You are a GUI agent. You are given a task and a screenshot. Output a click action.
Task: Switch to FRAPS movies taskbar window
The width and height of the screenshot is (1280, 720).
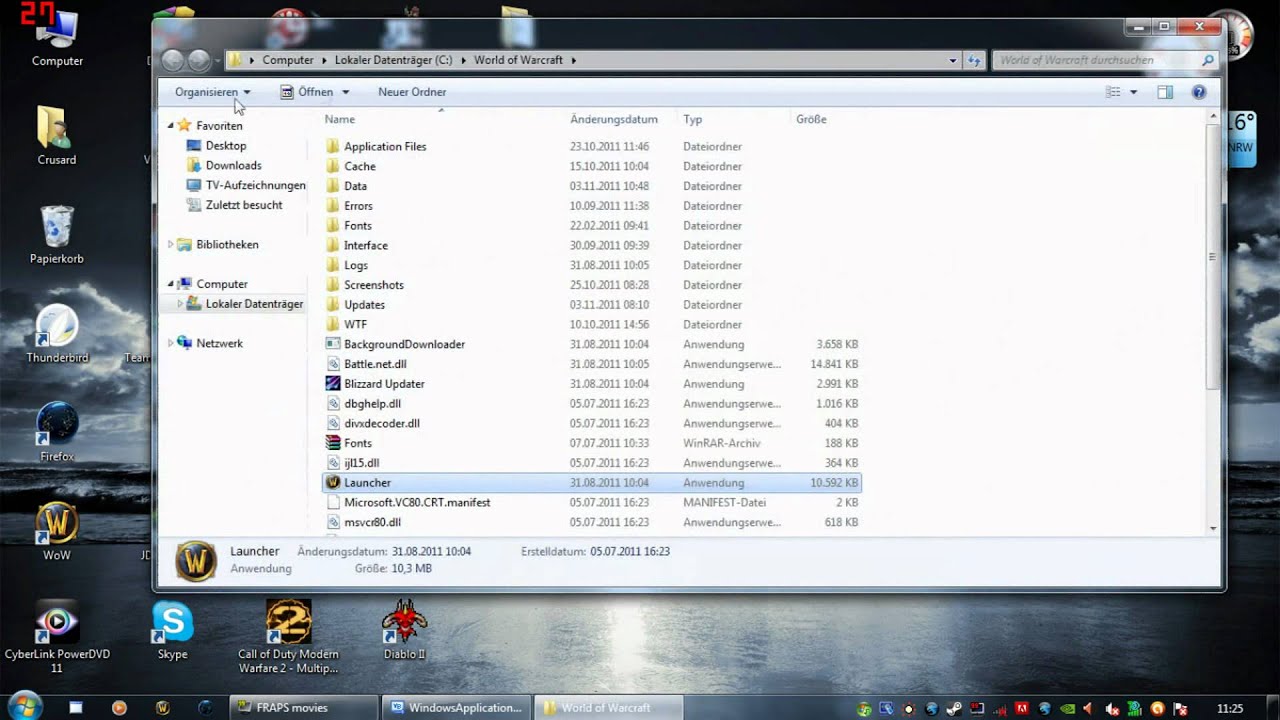(304, 708)
